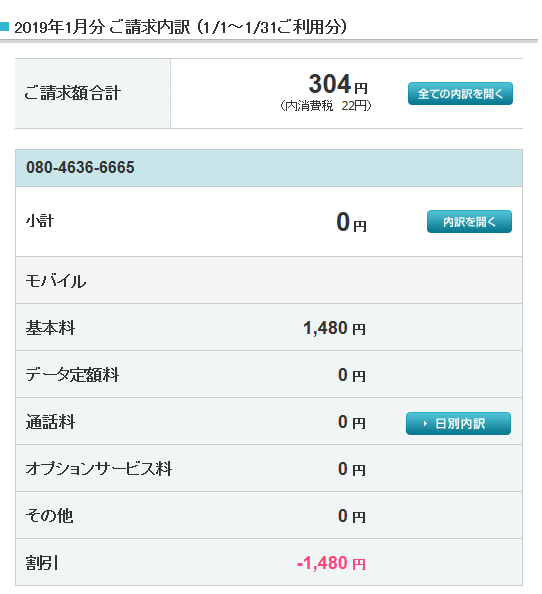Open the 日別内訳 for 通話料
542x594 pixels.
[x=458, y=424]
